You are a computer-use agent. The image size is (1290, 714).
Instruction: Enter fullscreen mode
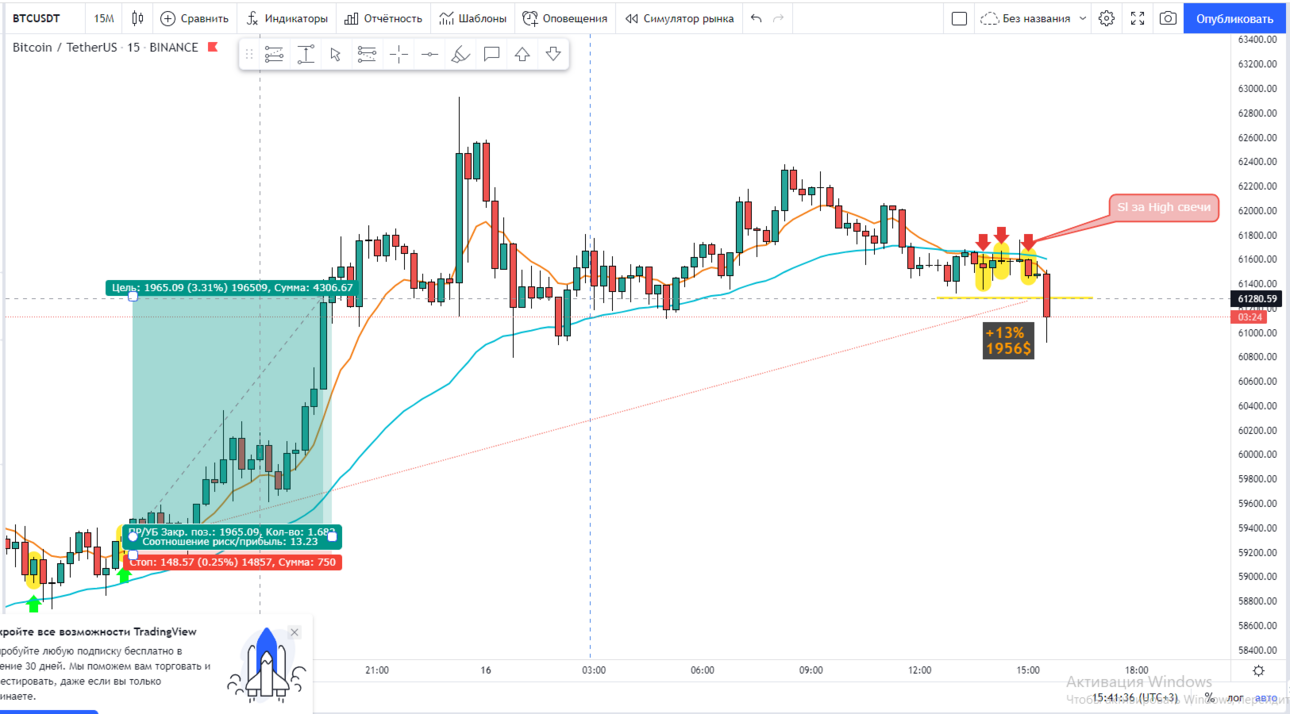(1137, 18)
